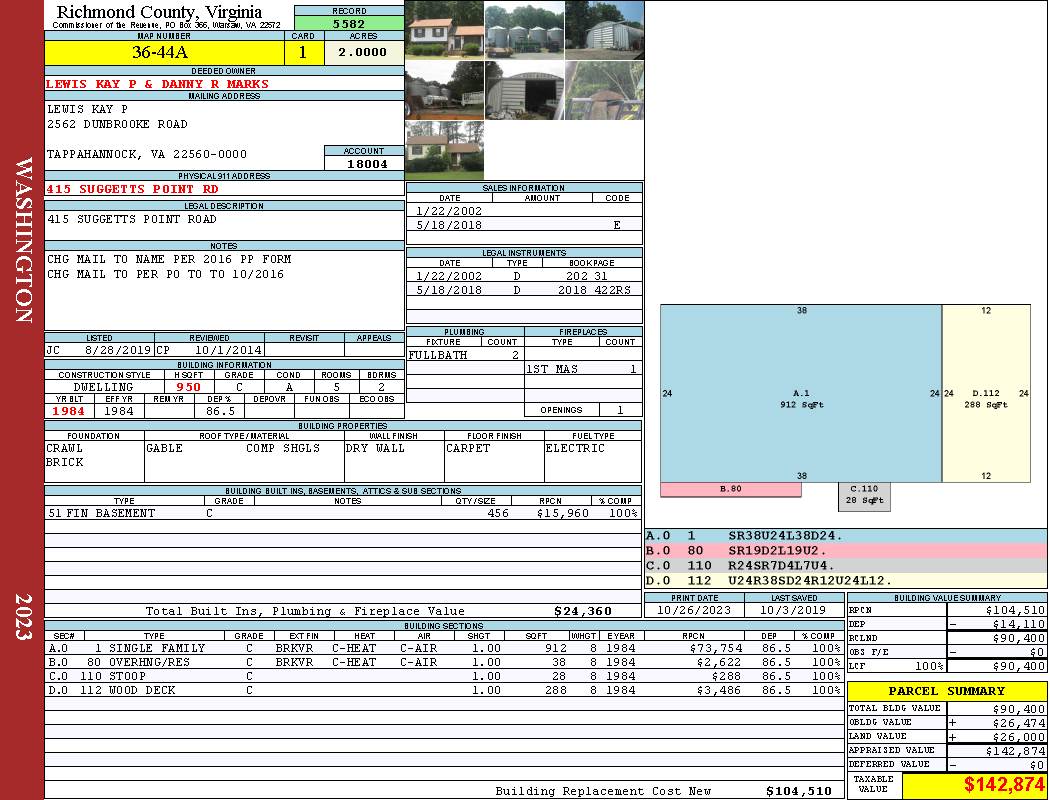The image size is (1050, 800).
Task: Click the green record number 5582
Action: click(349, 23)
